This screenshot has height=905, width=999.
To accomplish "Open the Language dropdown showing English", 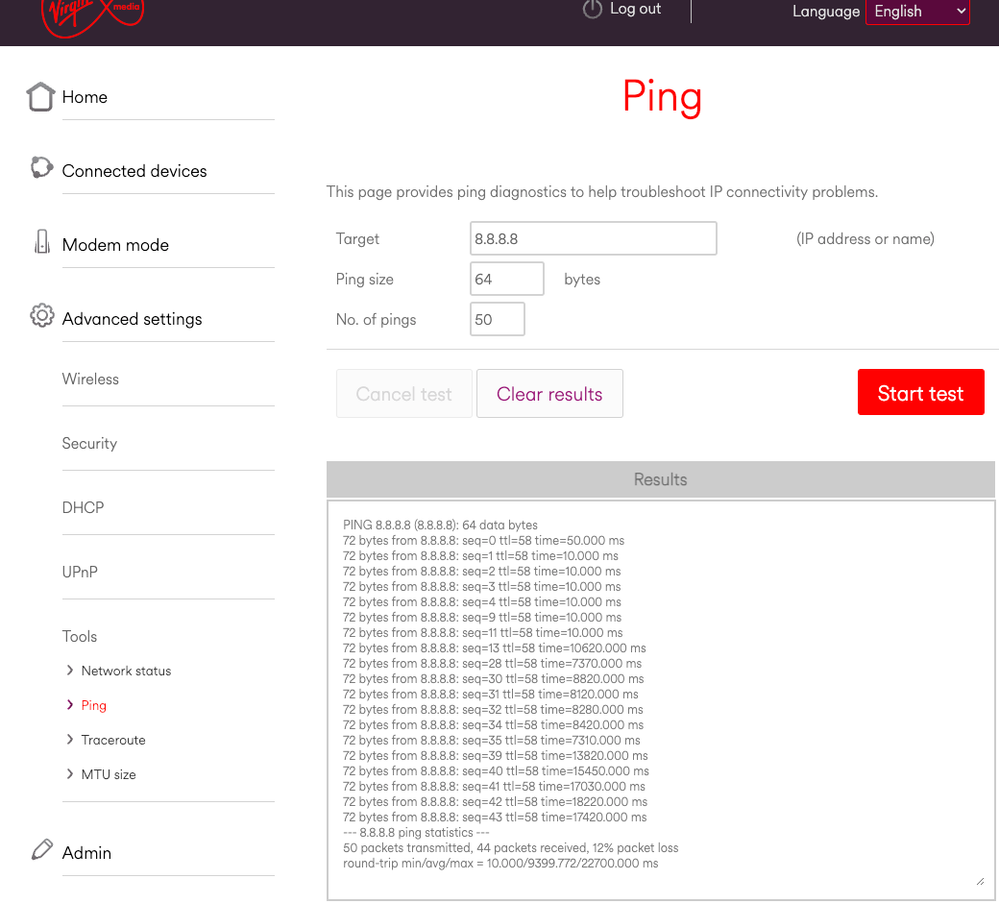I will 917,11.
